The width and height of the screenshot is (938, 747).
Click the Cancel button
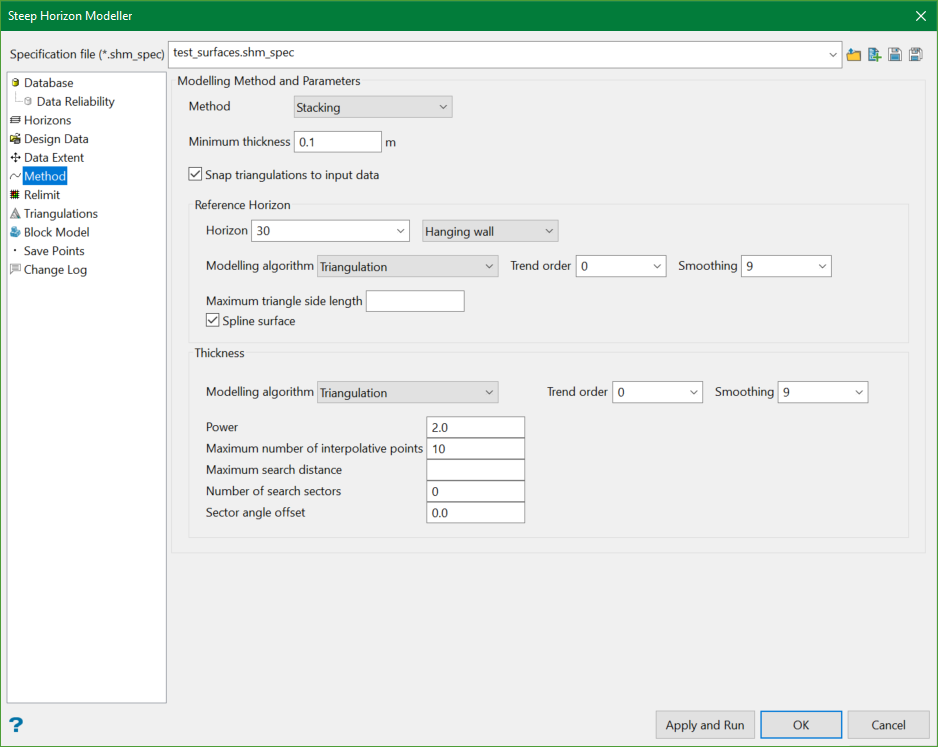(888, 725)
